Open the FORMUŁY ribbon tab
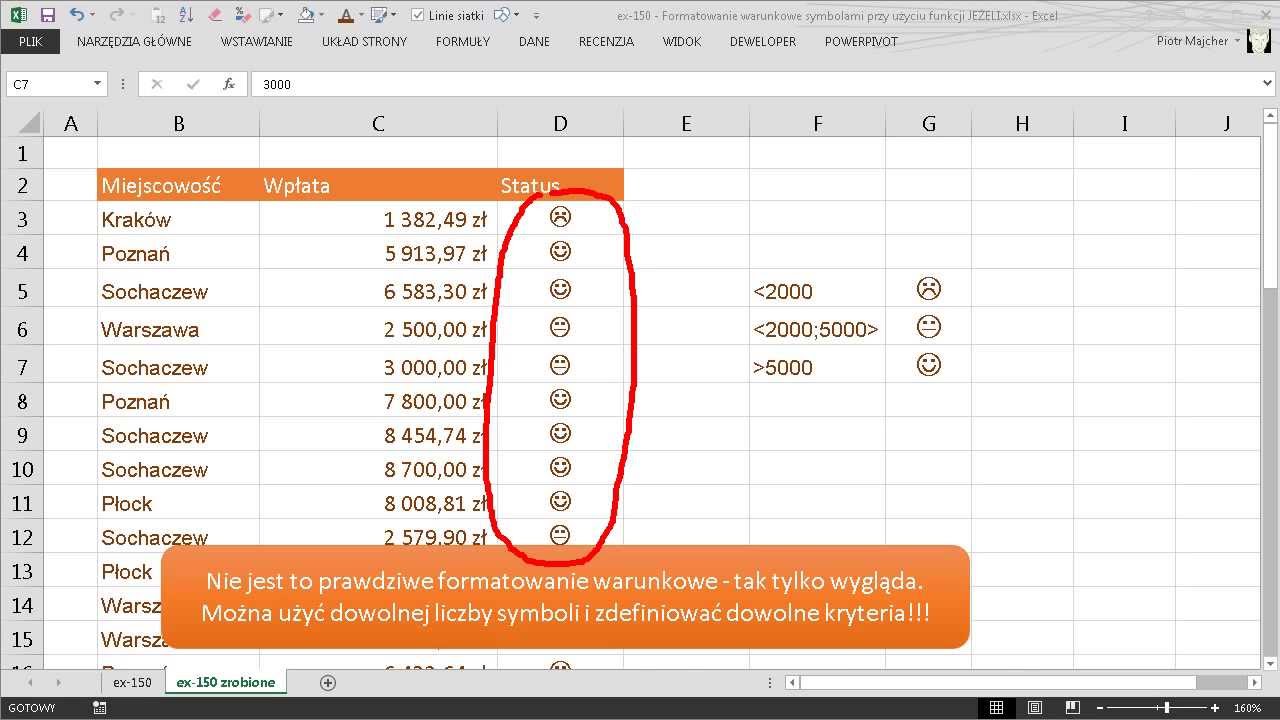This screenshot has height=720, width=1280. coord(463,42)
